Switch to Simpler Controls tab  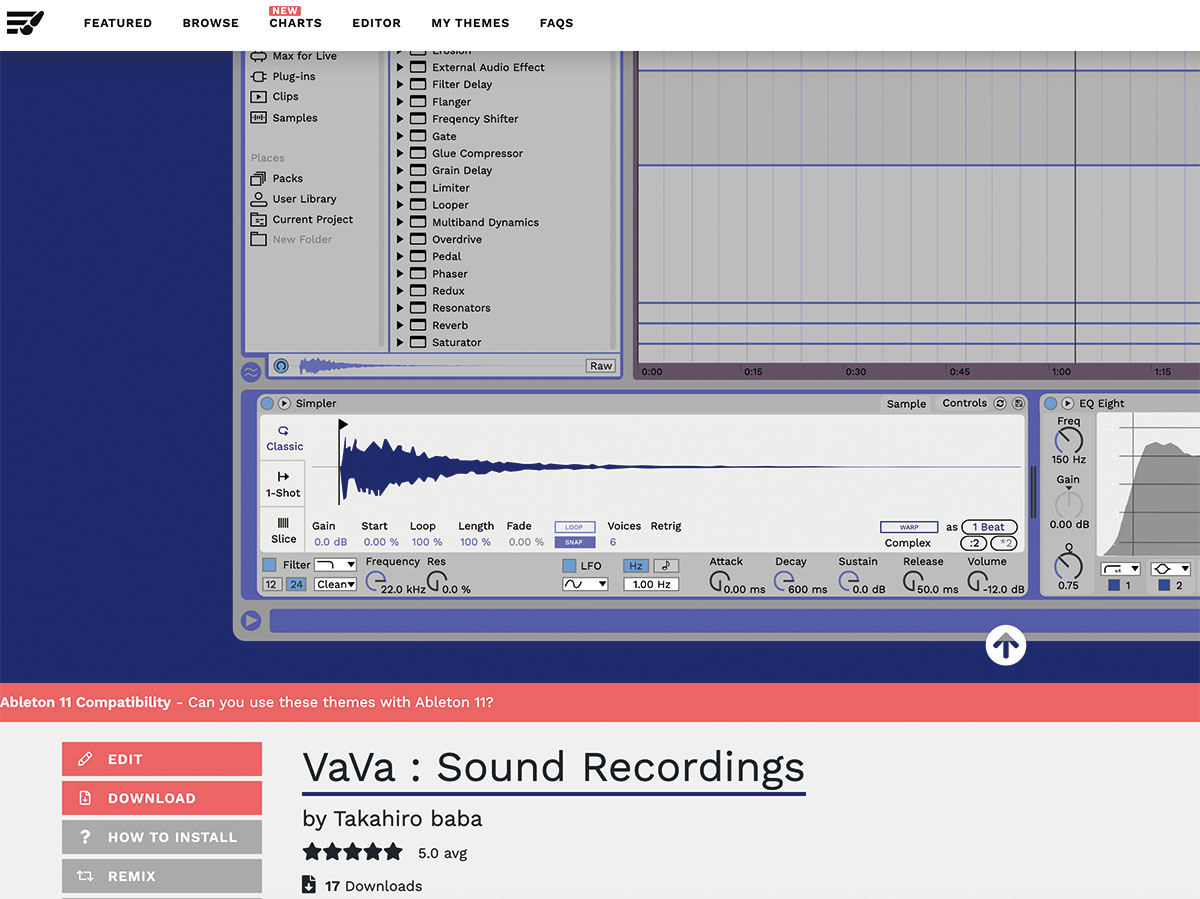click(x=964, y=403)
